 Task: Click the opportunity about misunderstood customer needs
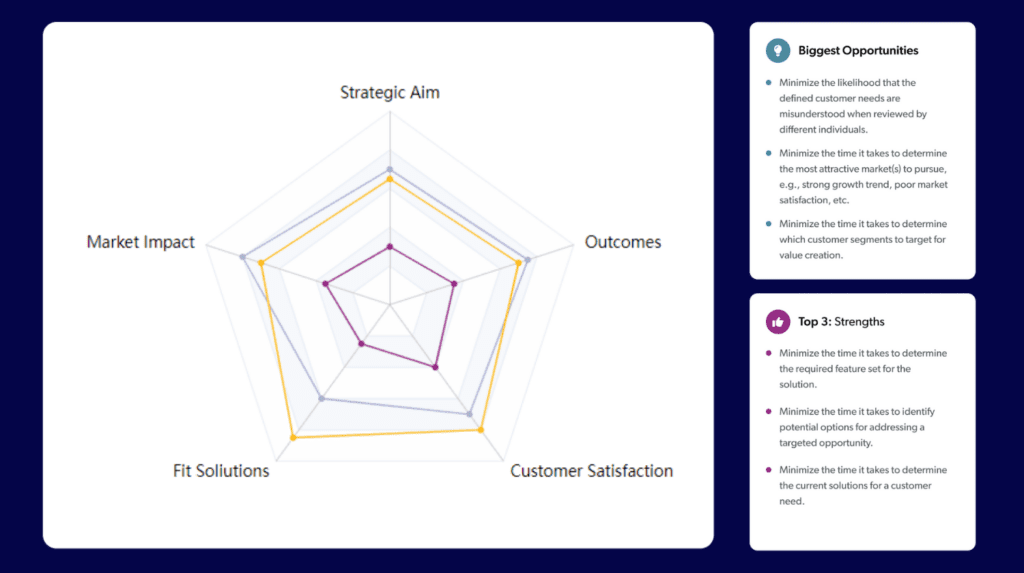[853, 106]
